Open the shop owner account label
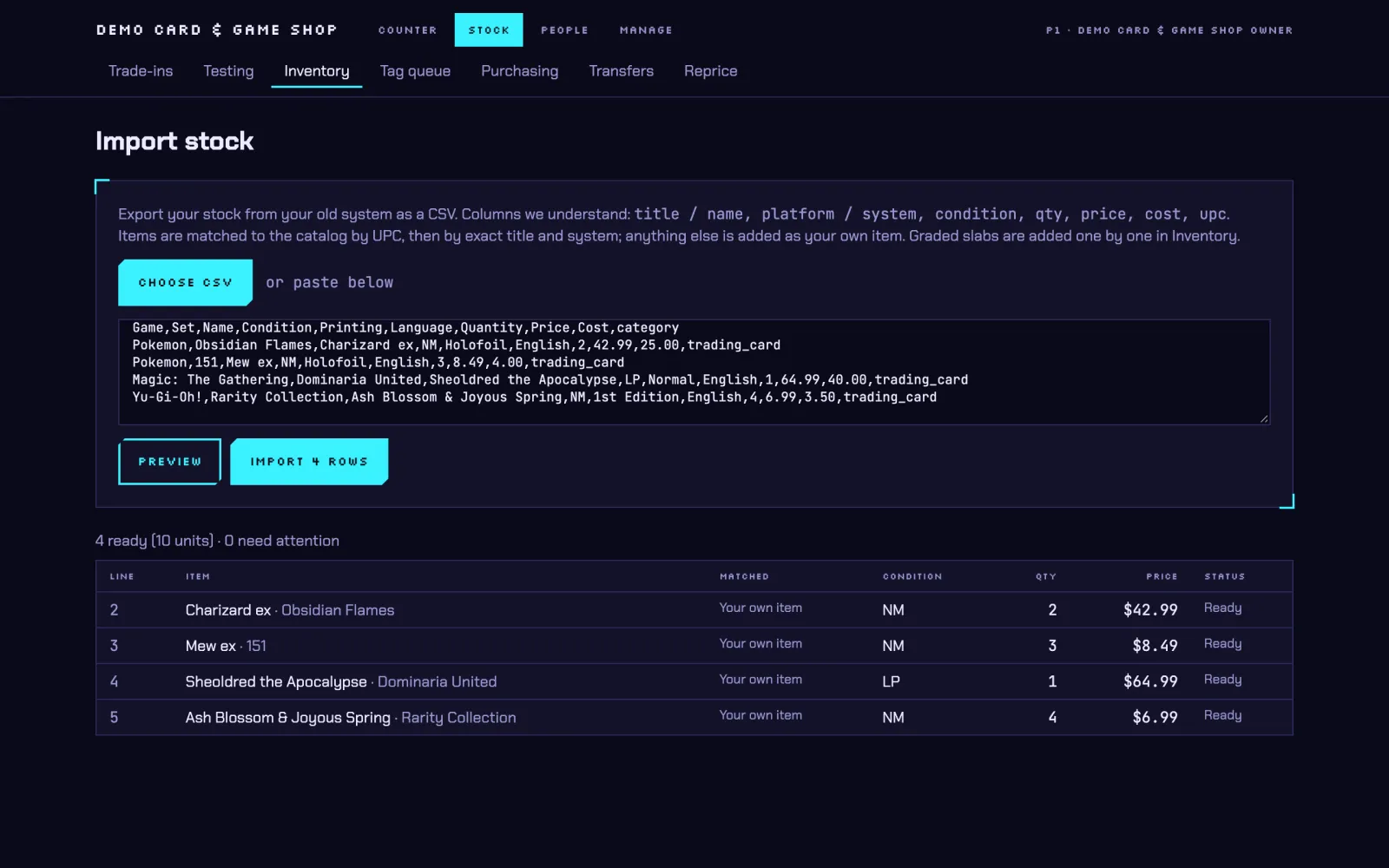Image resolution: width=1389 pixels, height=868 pixels. [x=1169, y=30]
